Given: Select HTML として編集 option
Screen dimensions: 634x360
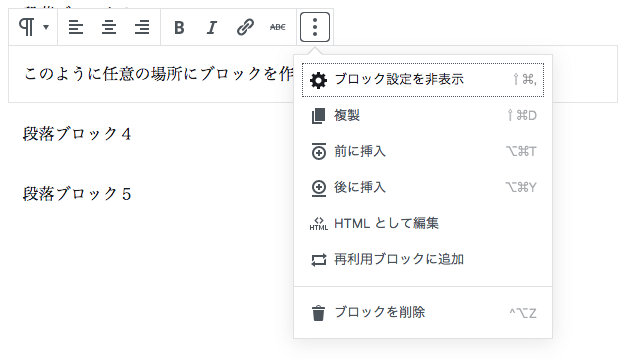Looking at the screenshot, I should [423, 223].
